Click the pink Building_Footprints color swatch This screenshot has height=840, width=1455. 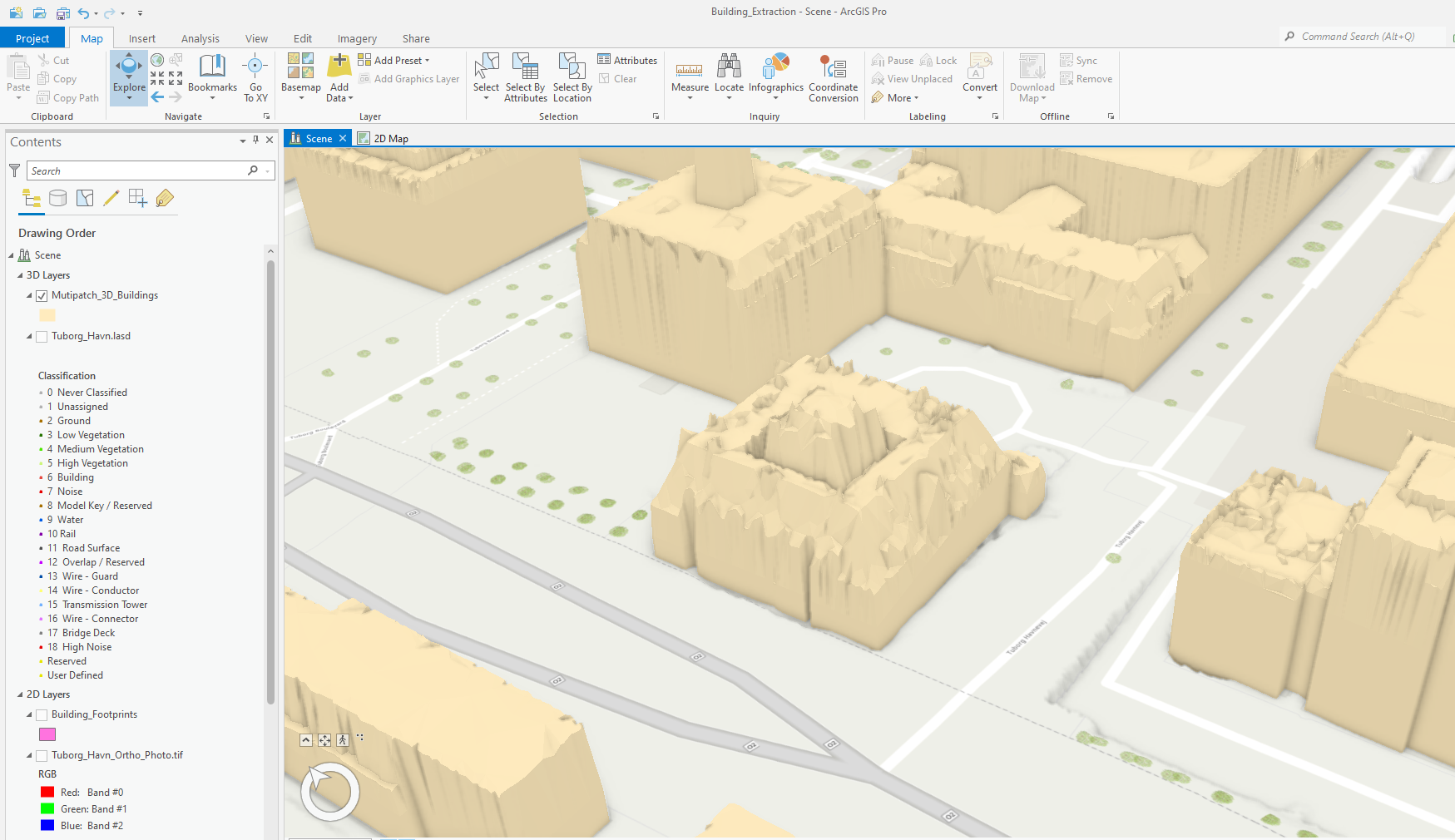pos(47,734)
